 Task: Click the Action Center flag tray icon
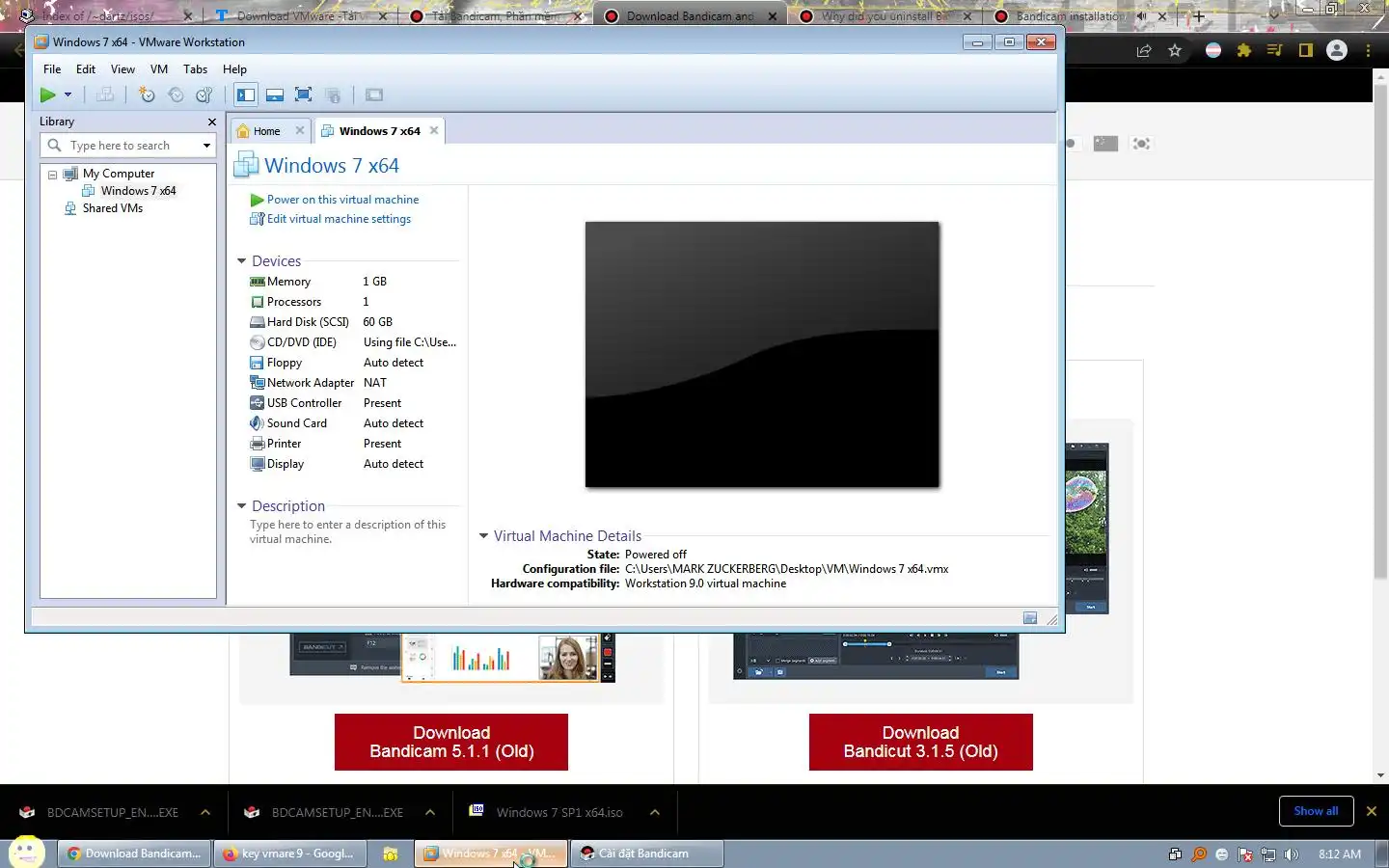[1245, 854]
